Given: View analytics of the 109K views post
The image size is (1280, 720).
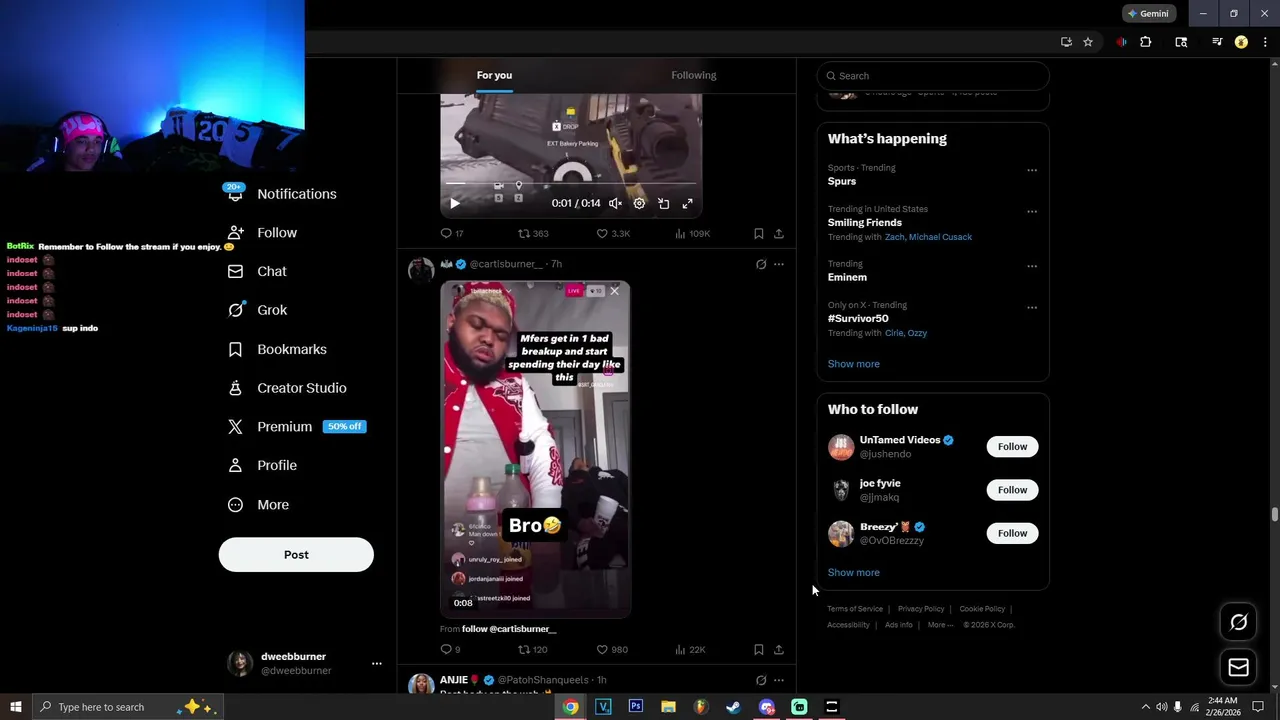Looking at the screenshot, I should [692, 233].
